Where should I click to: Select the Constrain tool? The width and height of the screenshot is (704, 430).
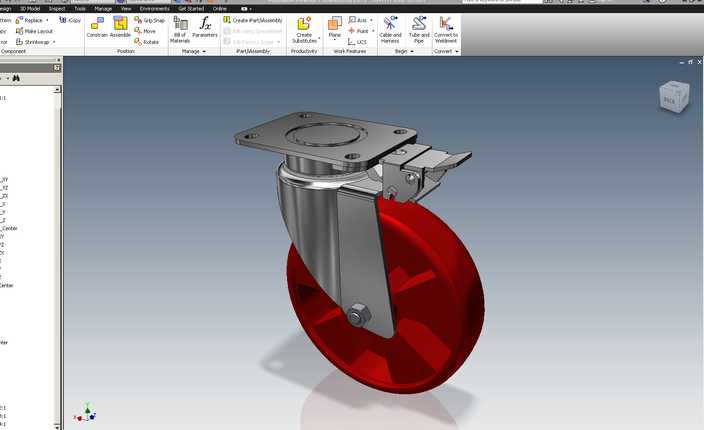pyautogui.click(x=97, y=27)
